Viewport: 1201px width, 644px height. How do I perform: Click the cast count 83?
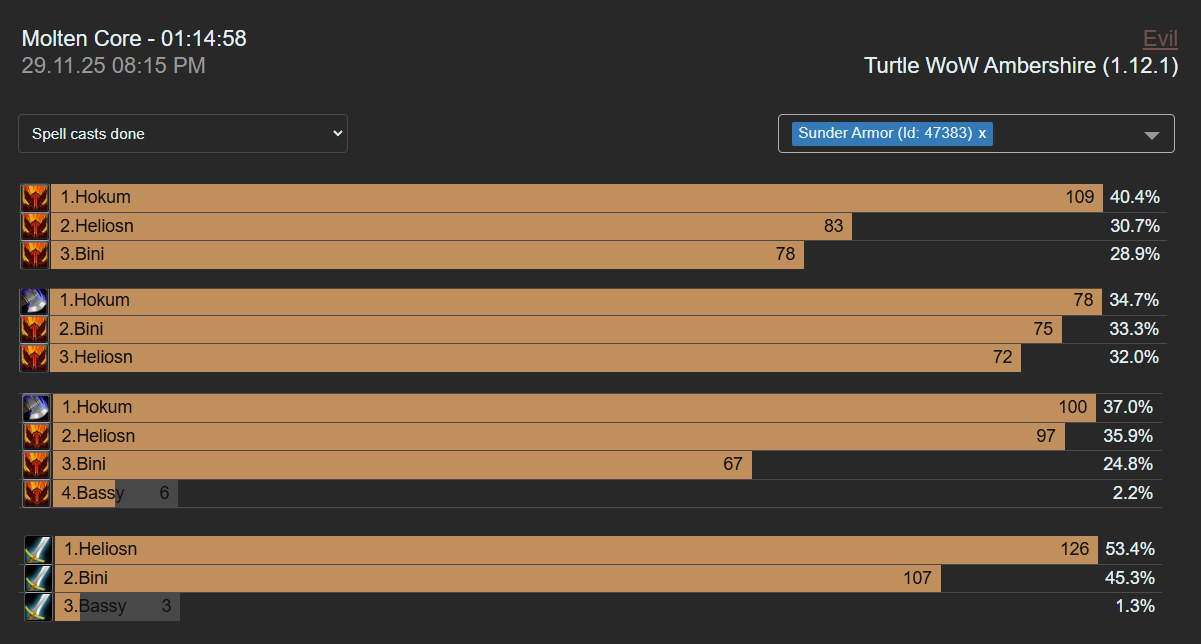(834, 227)
